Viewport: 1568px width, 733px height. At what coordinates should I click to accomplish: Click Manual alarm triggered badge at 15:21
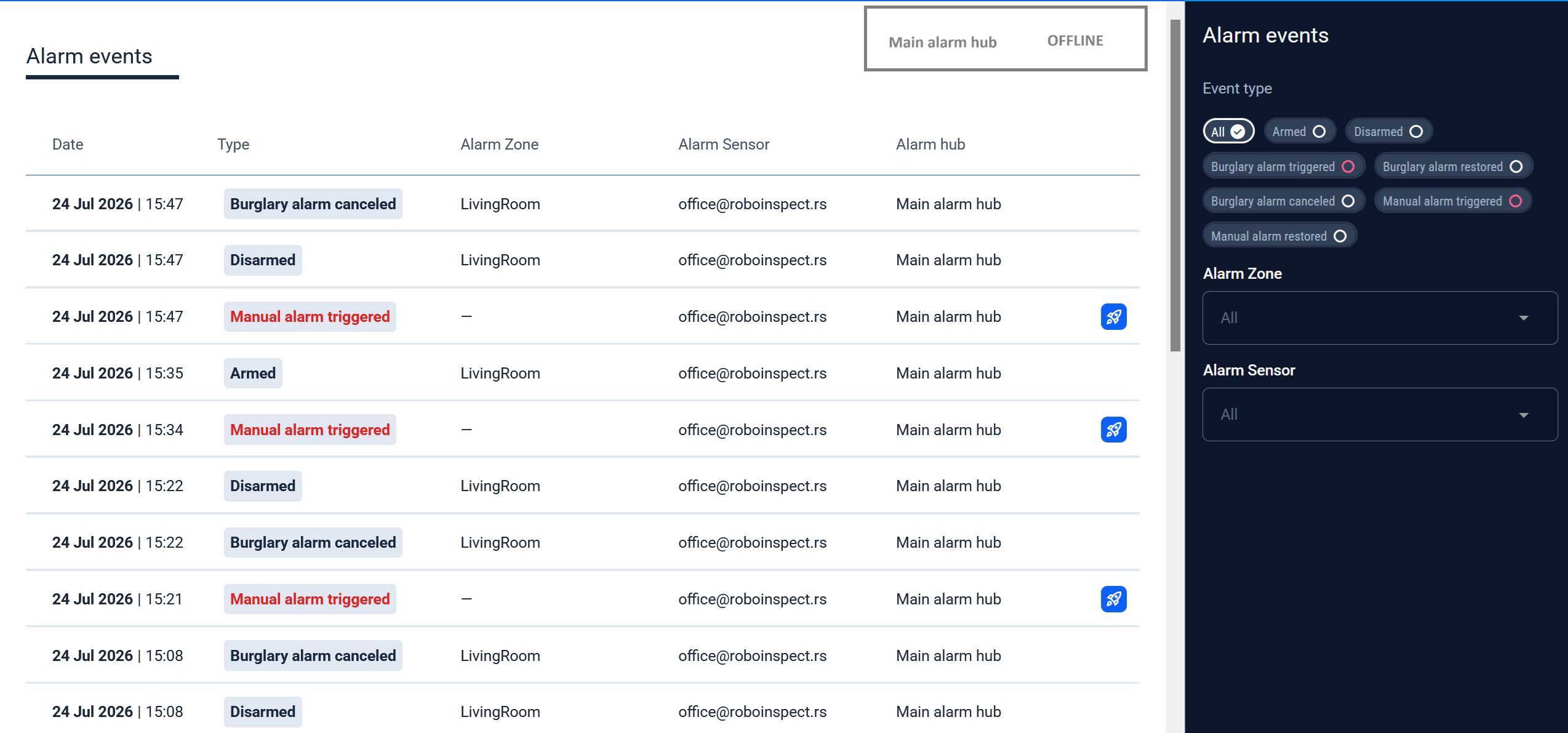click(x=310, y=599)
